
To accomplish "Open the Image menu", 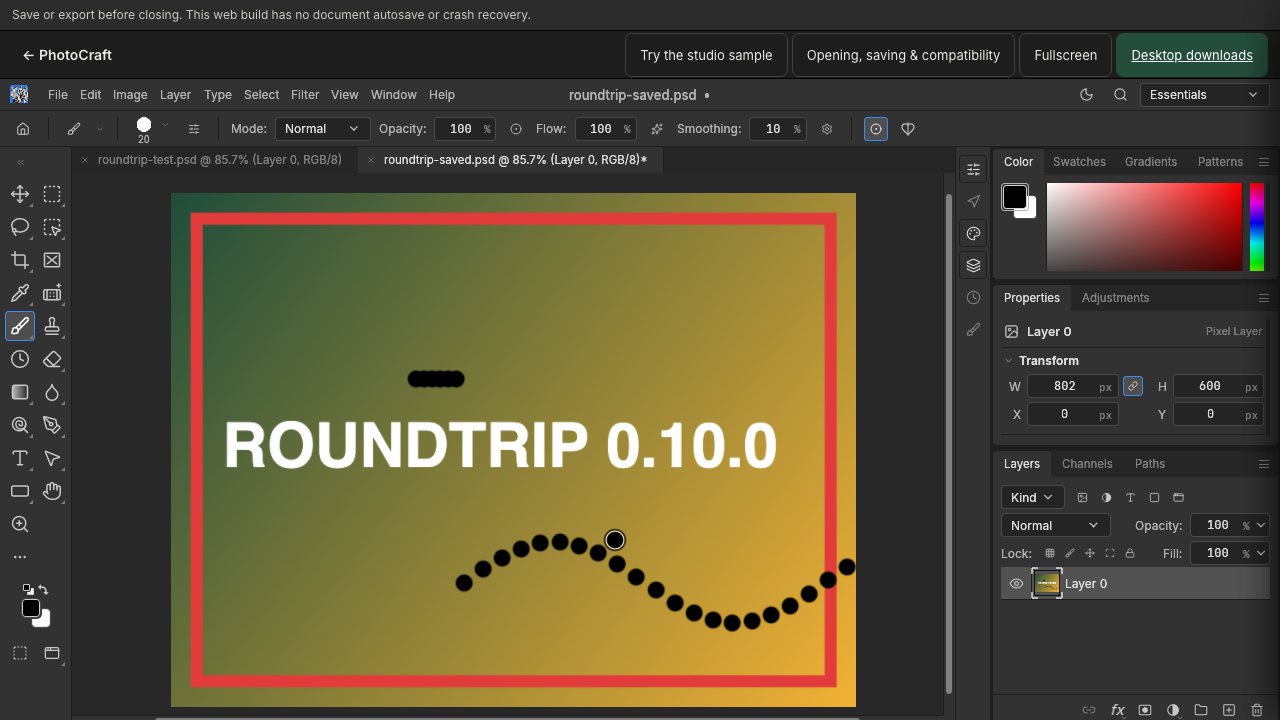I will coord(130,95).
